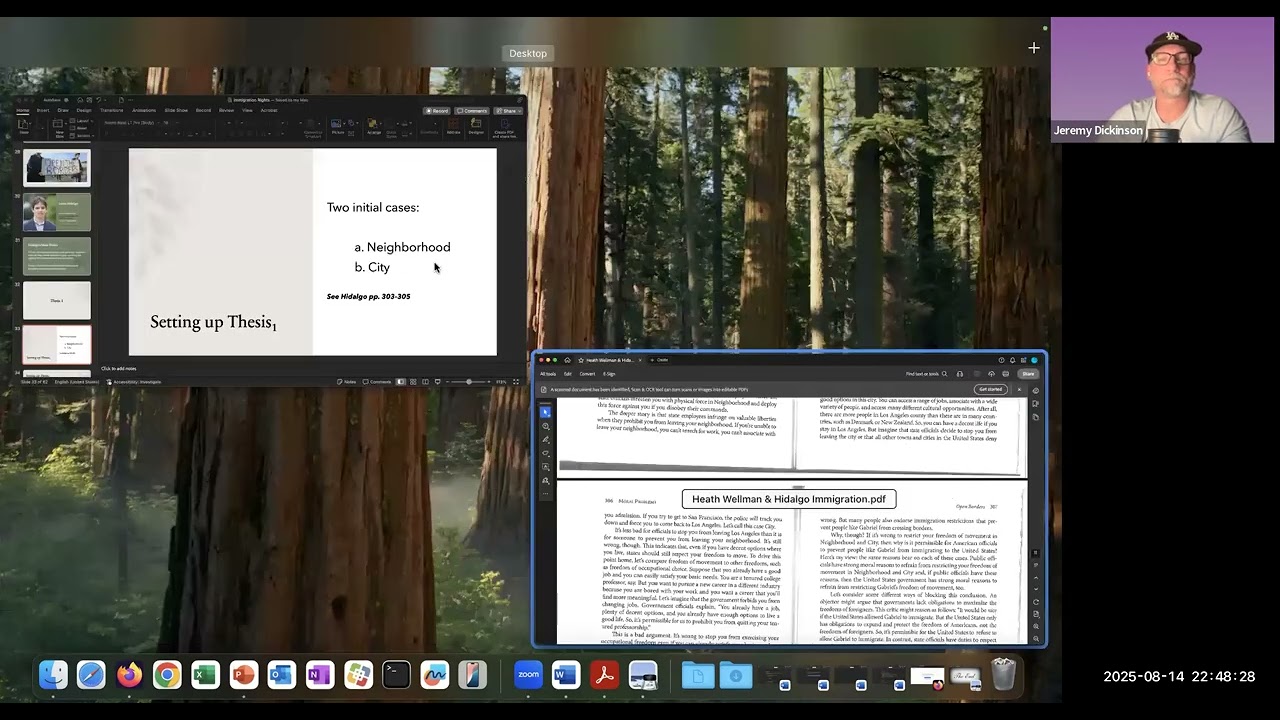The height and width of the screenshot is (720, 1280).
Task: Select protest sign slide thumbnail
Action: point(57,168)
